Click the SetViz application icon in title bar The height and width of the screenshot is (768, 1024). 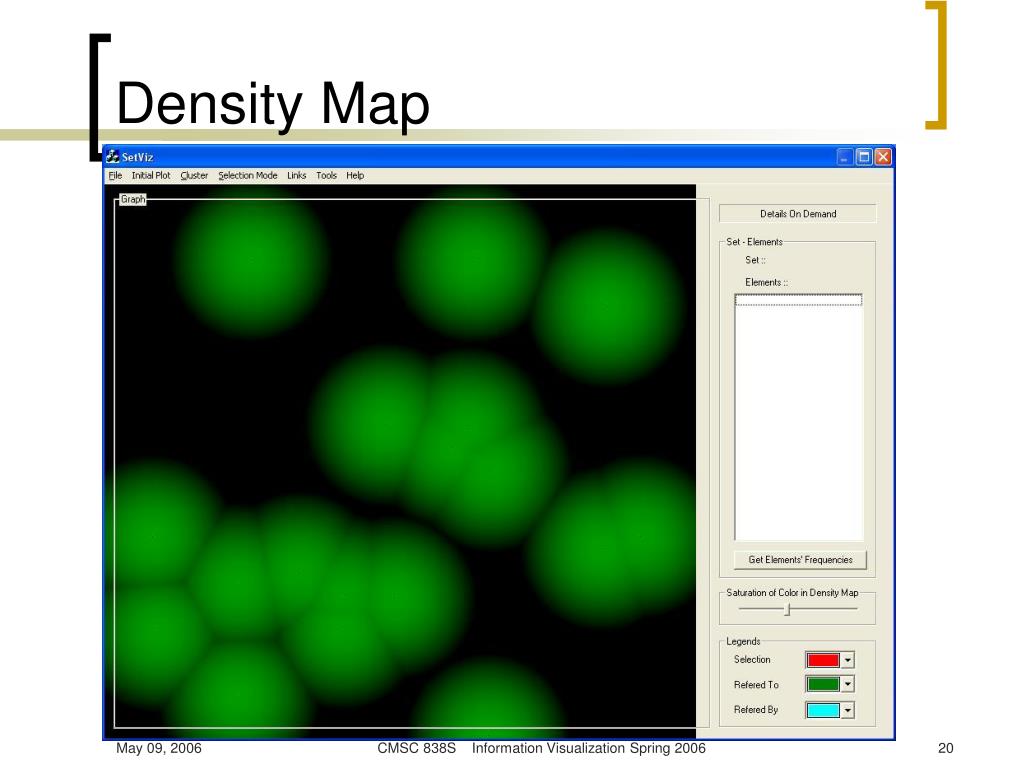click(112, 157)
